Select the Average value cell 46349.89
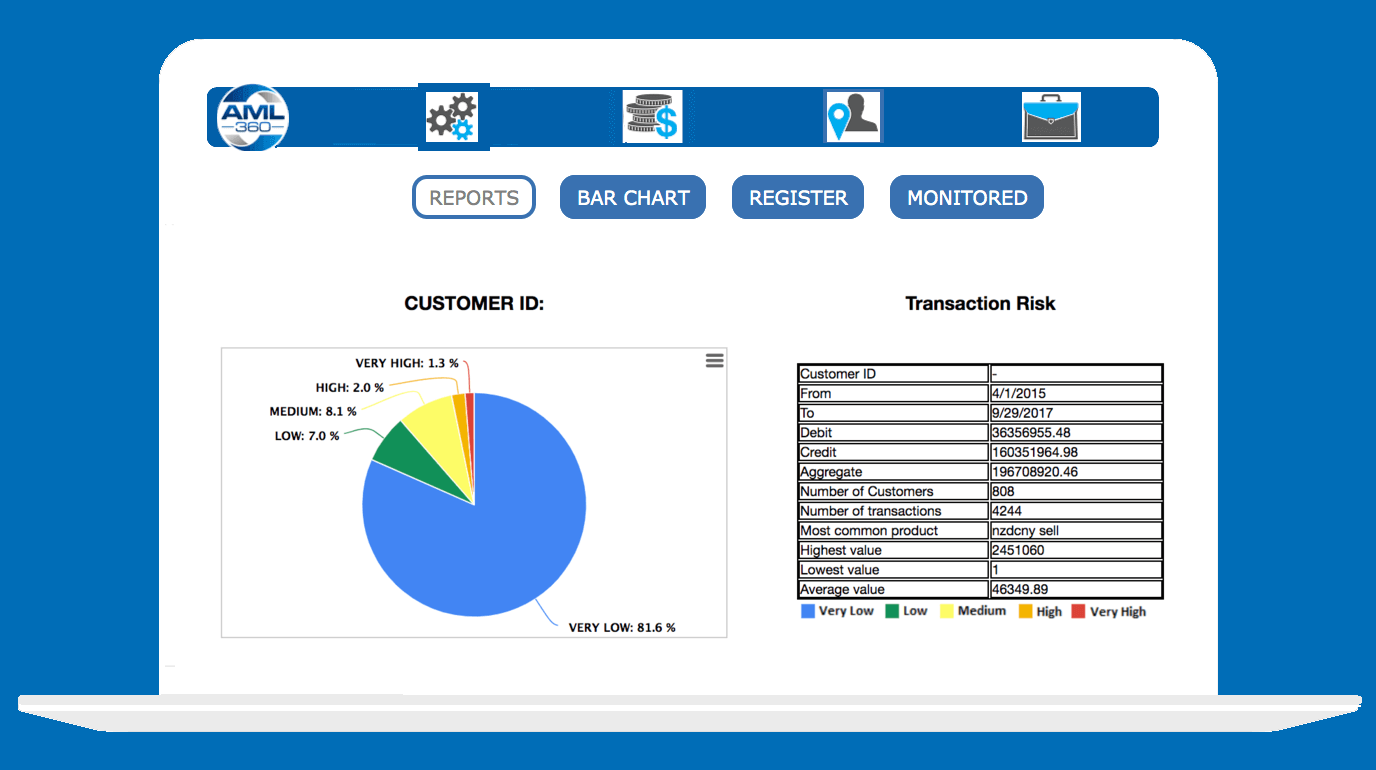1376x770 pixels. 1076,589
